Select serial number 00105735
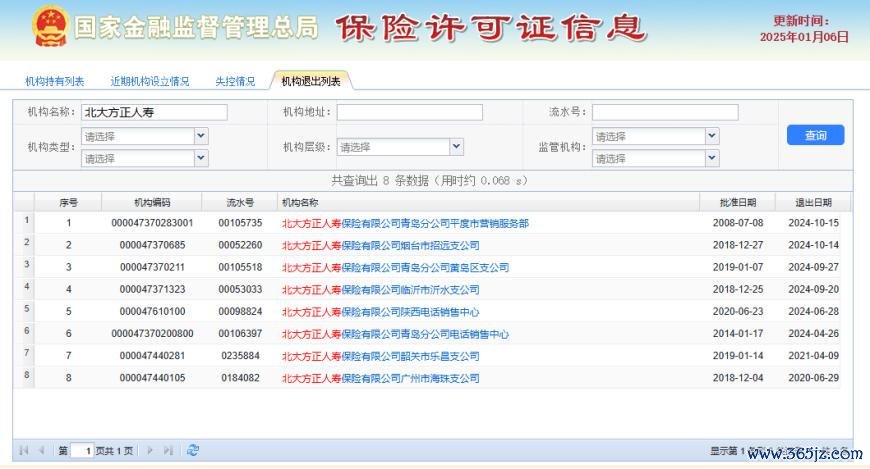The width and height of the screenshot is (870, 469). [x=240, y=223]
